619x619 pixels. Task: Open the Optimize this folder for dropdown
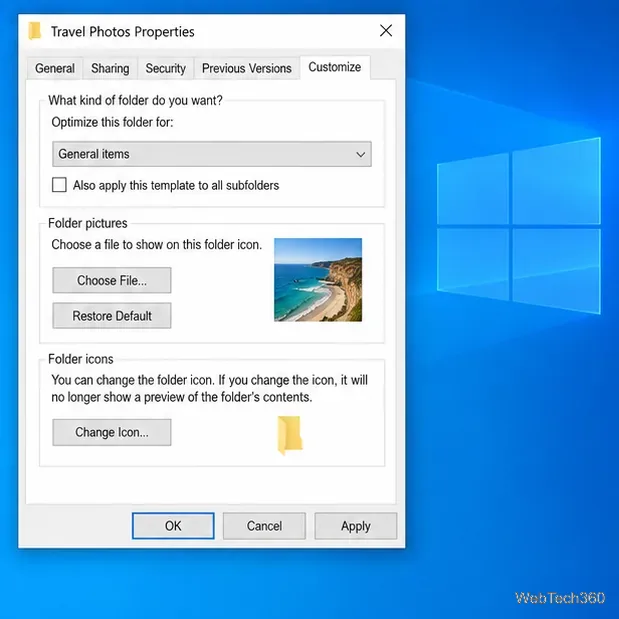(212, 154)
